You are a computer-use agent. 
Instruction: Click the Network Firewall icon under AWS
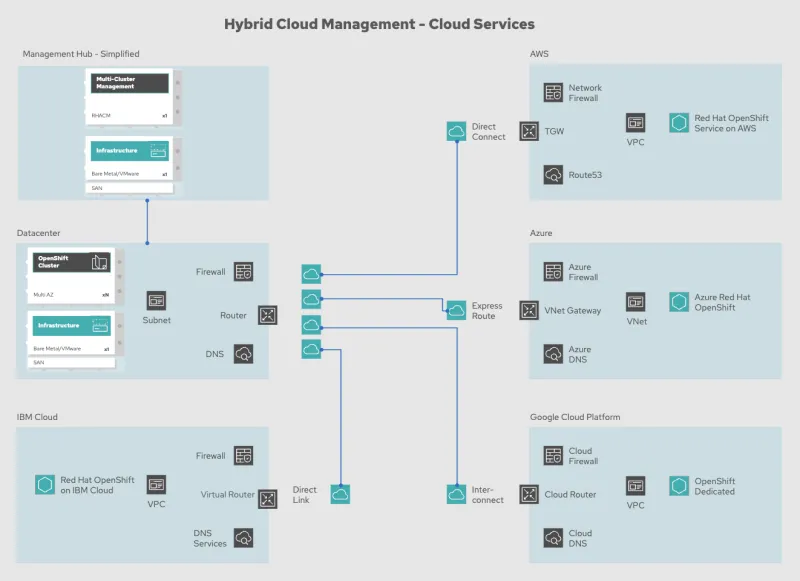click(553, 91)
